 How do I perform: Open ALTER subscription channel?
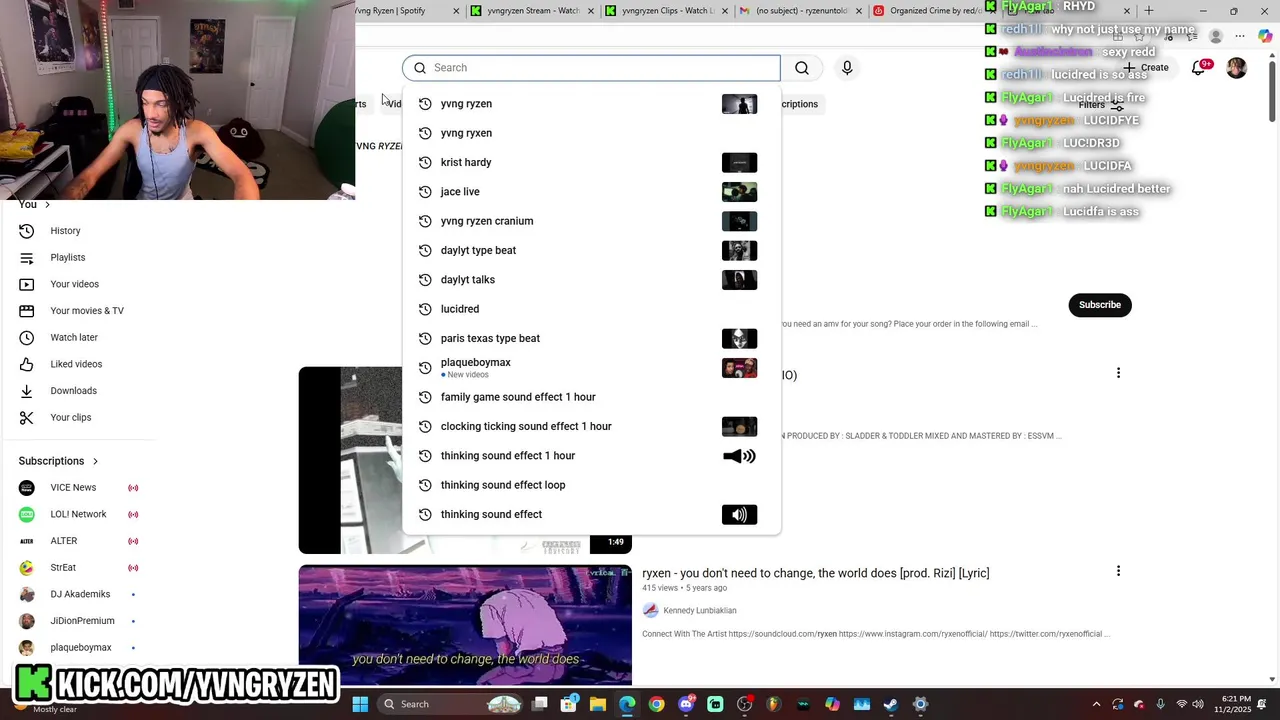[64, 541]
